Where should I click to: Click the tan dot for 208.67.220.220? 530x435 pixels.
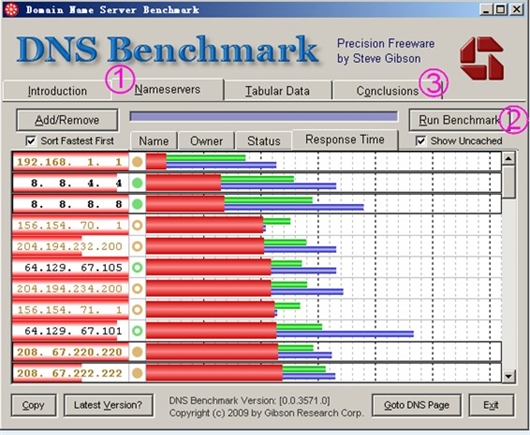[x=137, y=352]
